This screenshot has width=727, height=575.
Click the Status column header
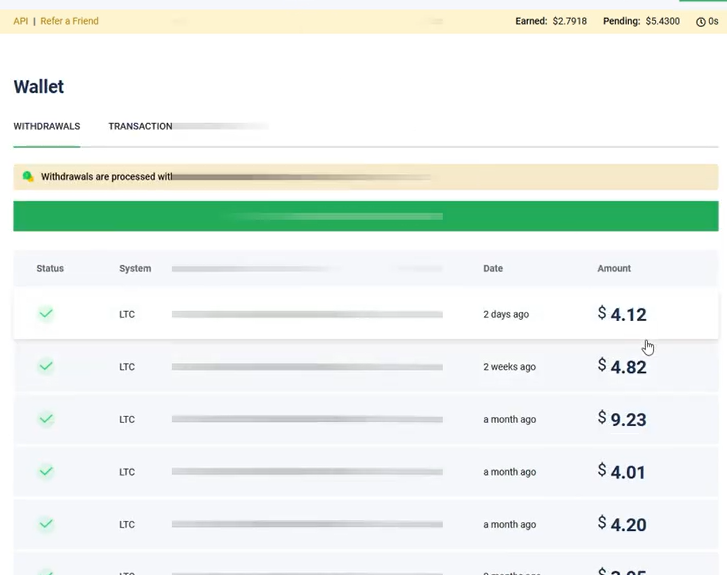coord(50,269)
